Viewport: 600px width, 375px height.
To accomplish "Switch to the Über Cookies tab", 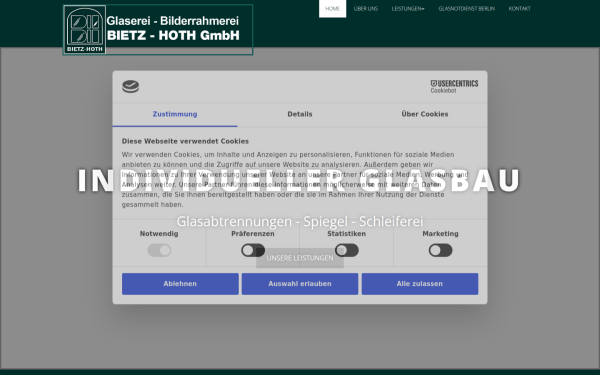I will (425, 114).
